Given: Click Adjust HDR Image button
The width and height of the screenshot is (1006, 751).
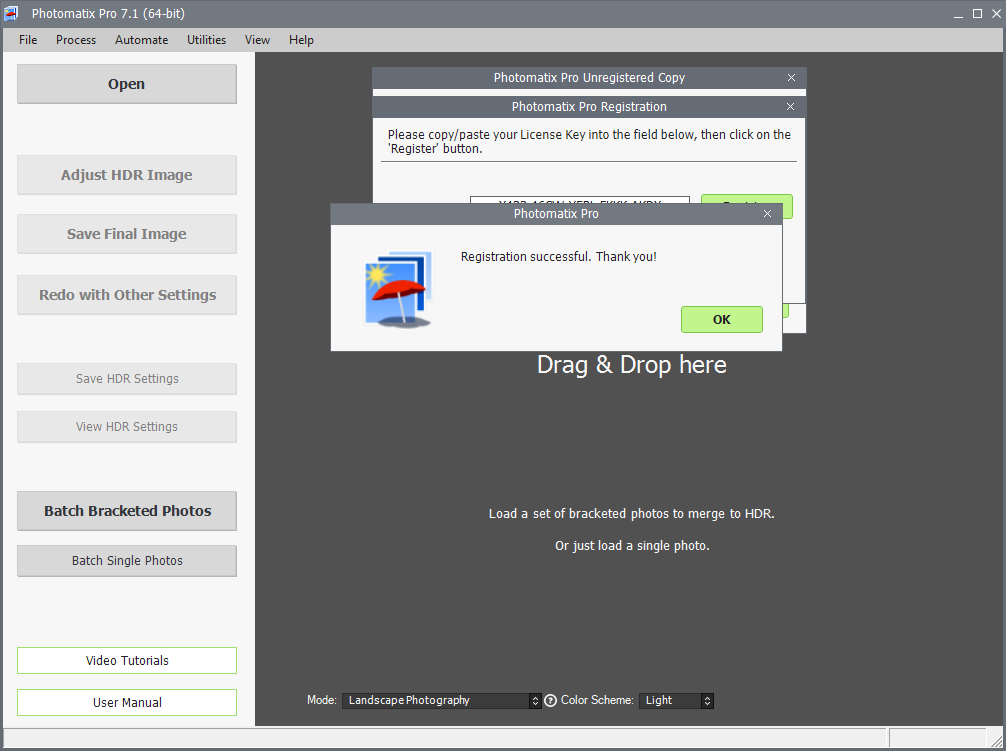Looking at the screenshot, I should click(126, 175).
